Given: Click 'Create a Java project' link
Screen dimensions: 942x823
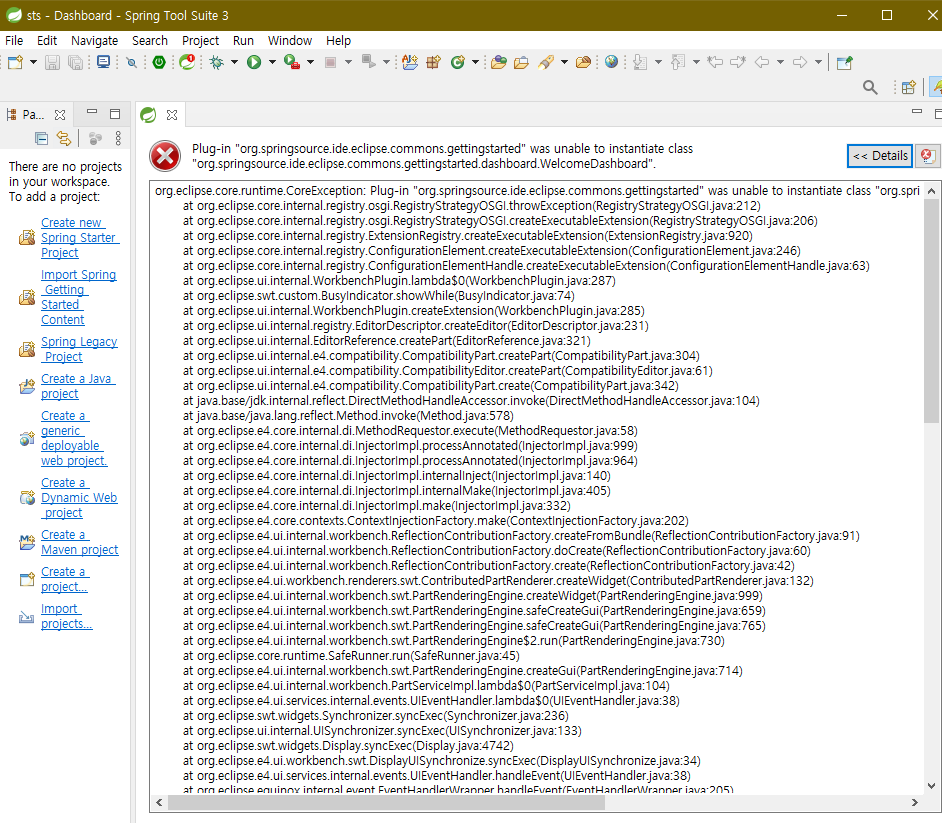Looking at the screenshot, I should click(x=77, y=386).
